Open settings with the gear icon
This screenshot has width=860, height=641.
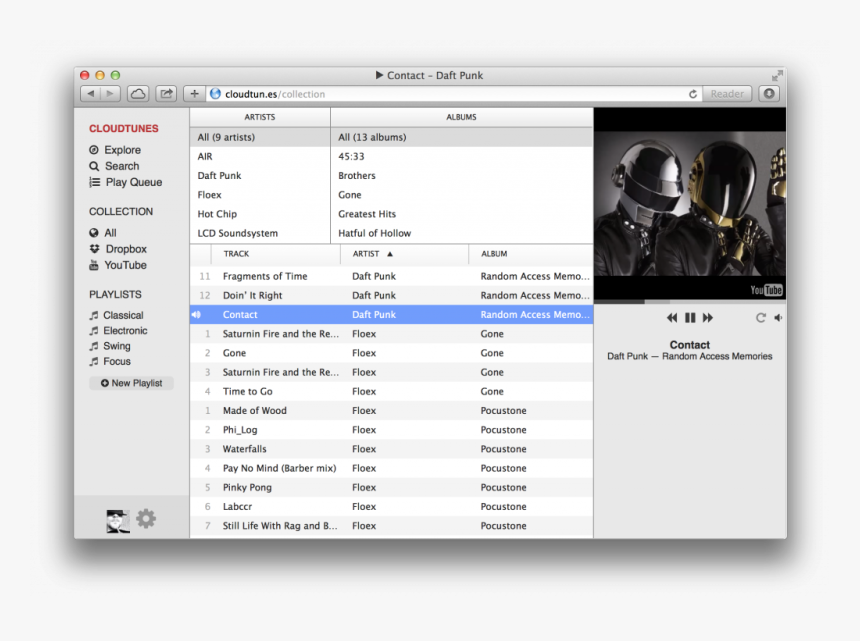(146, 519)
